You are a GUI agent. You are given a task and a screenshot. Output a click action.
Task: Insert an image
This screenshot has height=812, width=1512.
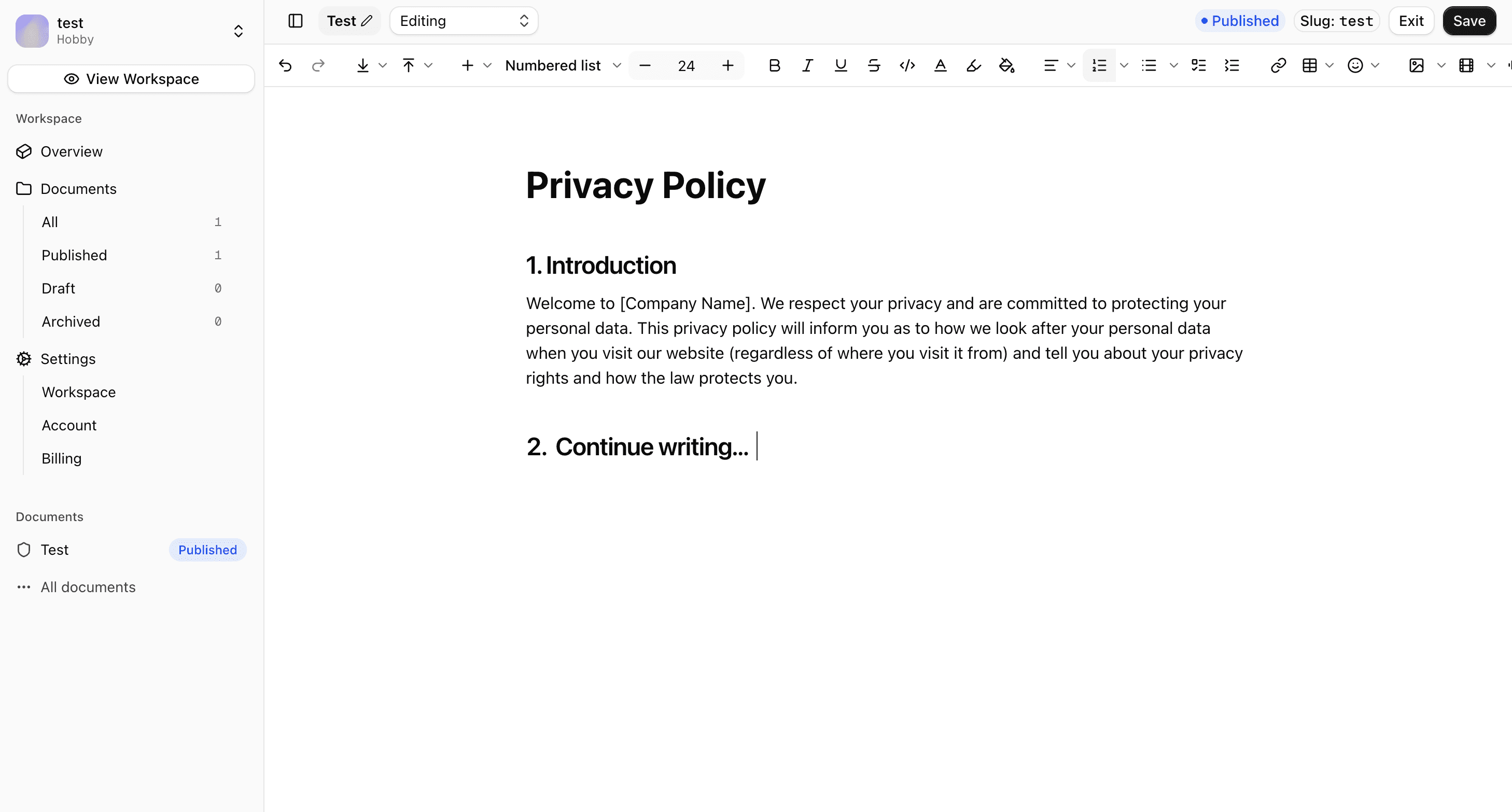pyautogui.click(x=1416, y=65)
